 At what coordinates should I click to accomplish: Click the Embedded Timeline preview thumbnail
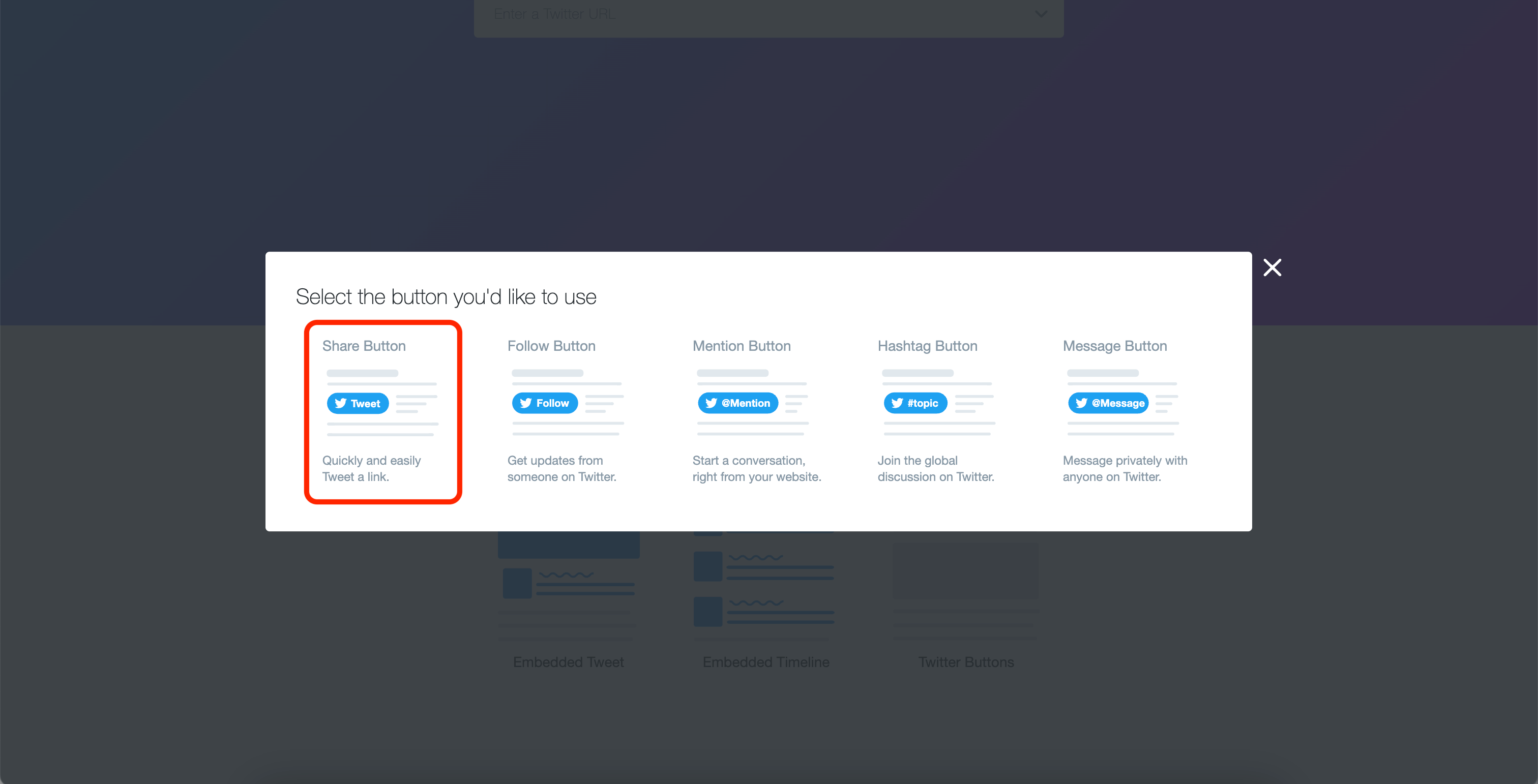pos(763,586)
